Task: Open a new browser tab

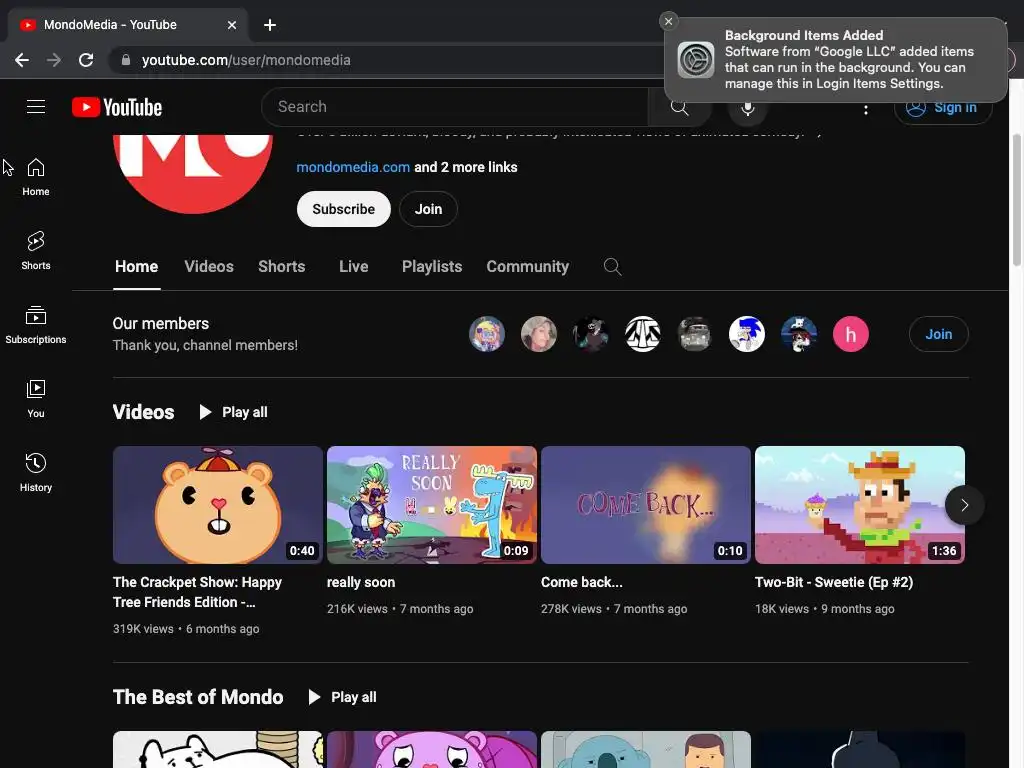Action: click(x=270, y=25)
